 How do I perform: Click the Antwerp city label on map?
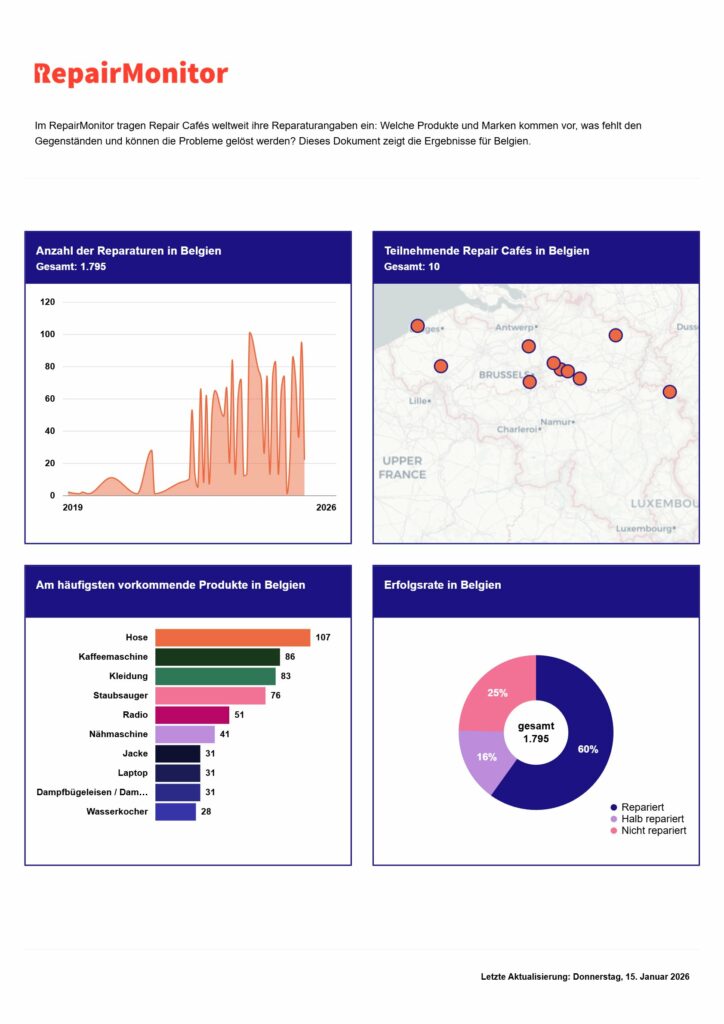pyautogui.click(x=516, y=327)
